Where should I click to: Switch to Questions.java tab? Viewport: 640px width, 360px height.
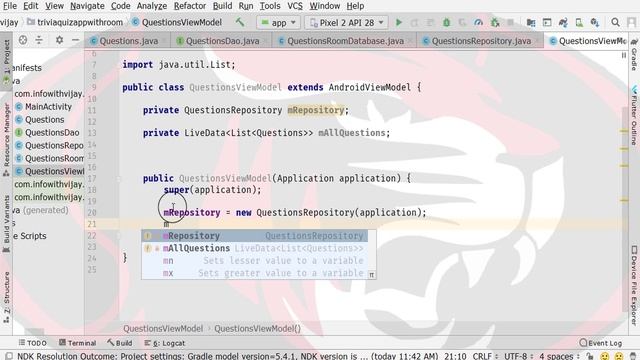pos(128,41)
